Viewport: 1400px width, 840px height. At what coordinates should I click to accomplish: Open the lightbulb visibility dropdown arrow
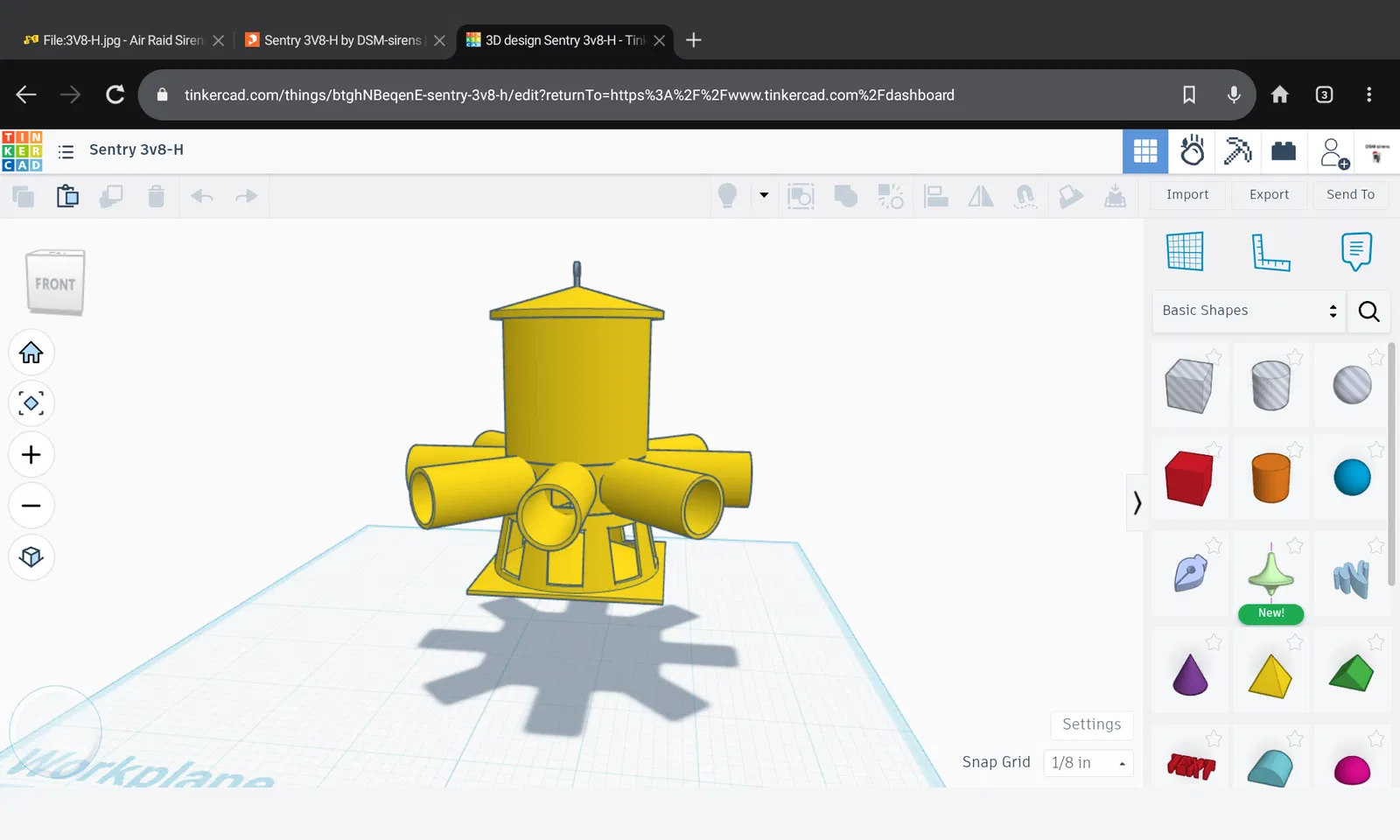(764, 195)
